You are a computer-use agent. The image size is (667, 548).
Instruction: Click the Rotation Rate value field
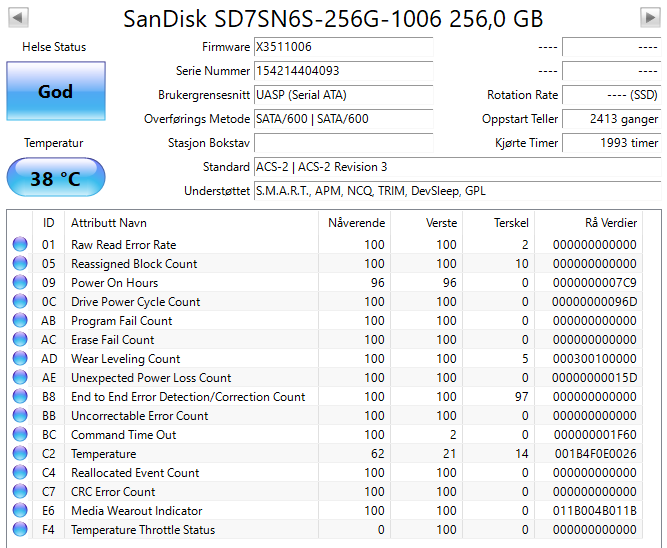click(x=611, y=95)
